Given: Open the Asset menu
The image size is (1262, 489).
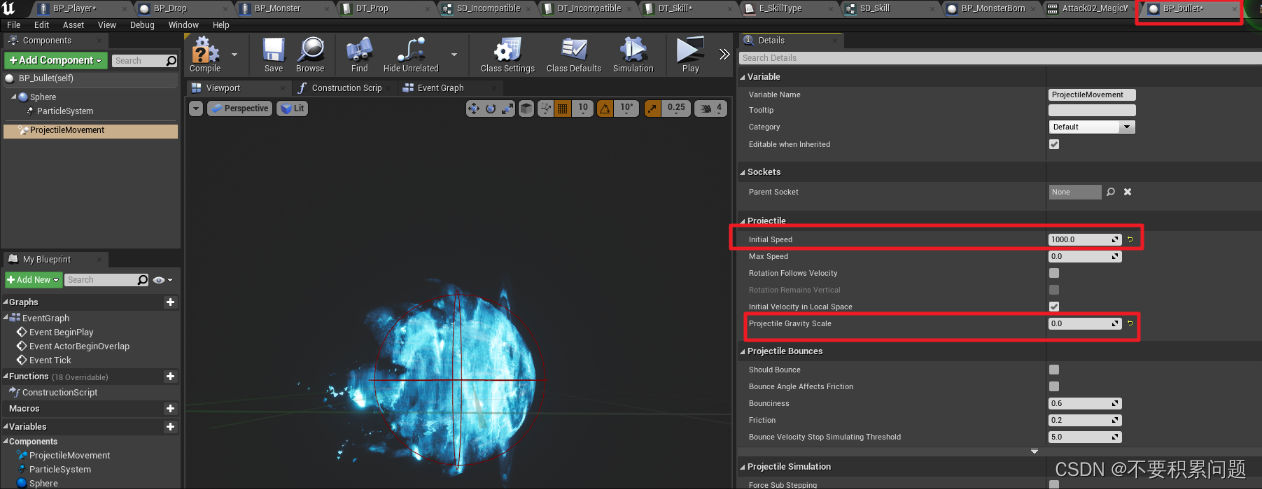Looking at the screenshot, I should coord(74,25).
